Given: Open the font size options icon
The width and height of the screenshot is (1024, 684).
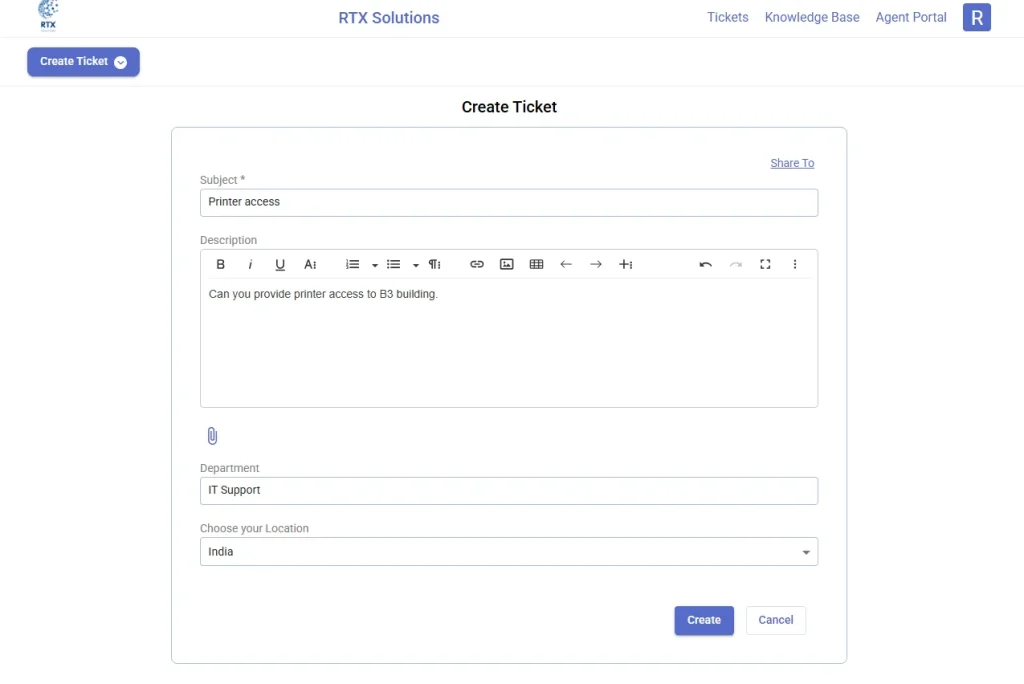Looking at the screenshot, I should pos(310,265).
